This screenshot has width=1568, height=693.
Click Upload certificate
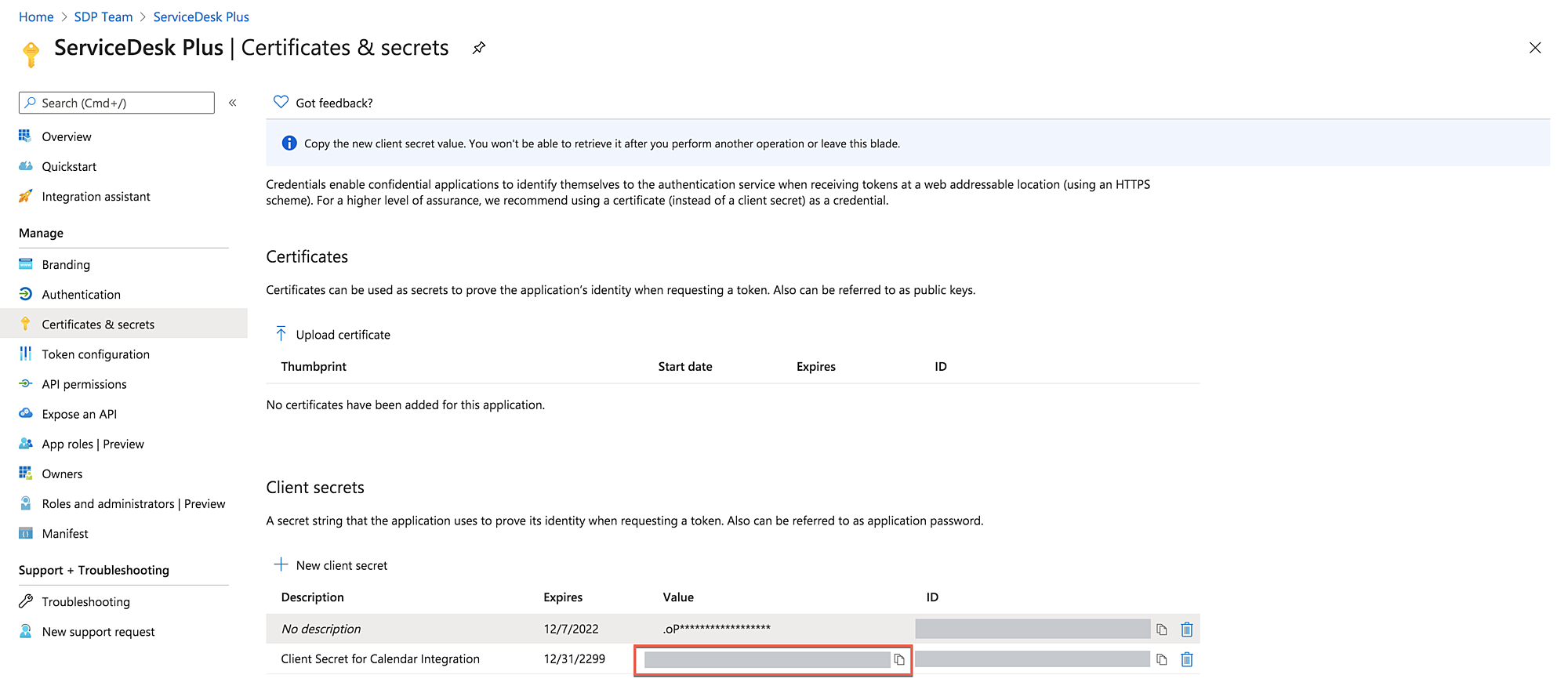(343, 335)
